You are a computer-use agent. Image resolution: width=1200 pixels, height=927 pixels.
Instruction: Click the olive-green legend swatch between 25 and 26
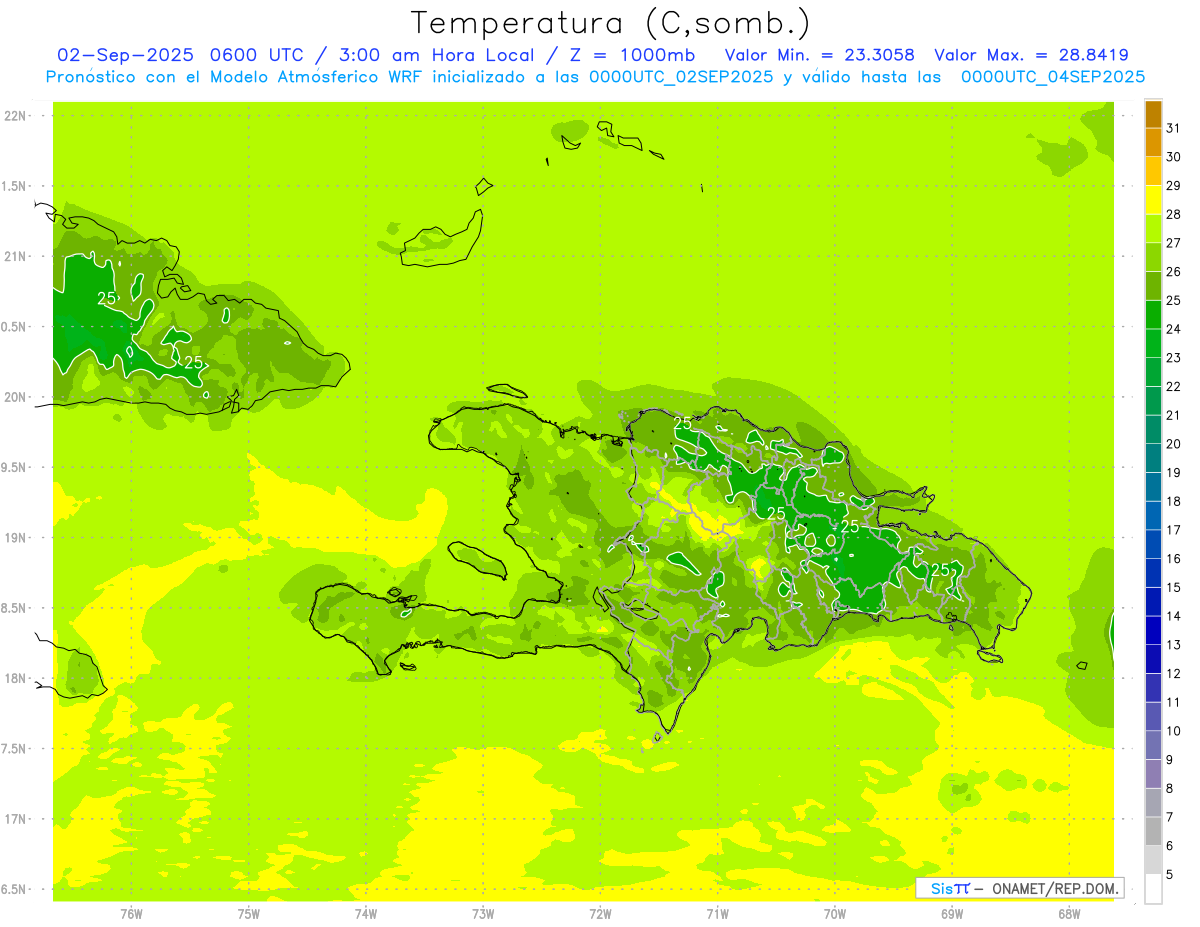[1153, 286]
